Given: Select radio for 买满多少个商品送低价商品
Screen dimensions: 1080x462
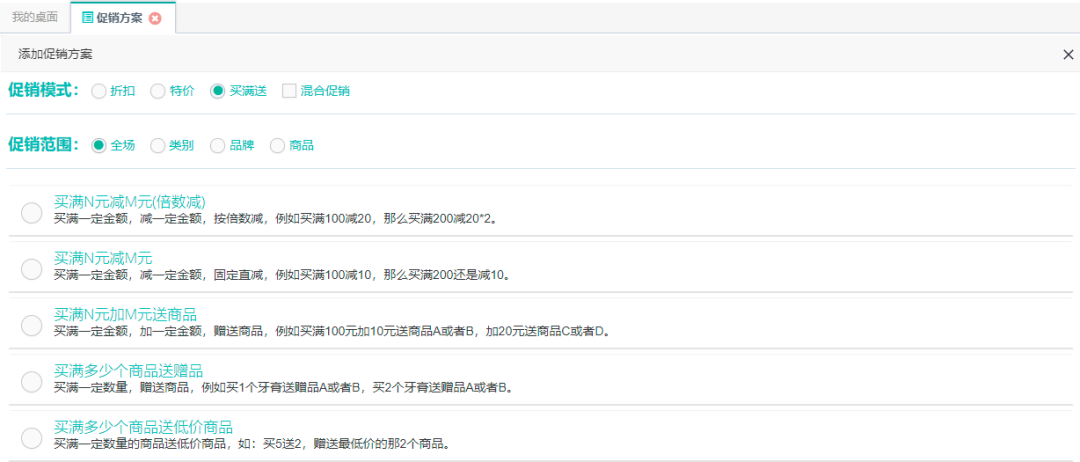Looking at the screenshot, I should [31, 438].
